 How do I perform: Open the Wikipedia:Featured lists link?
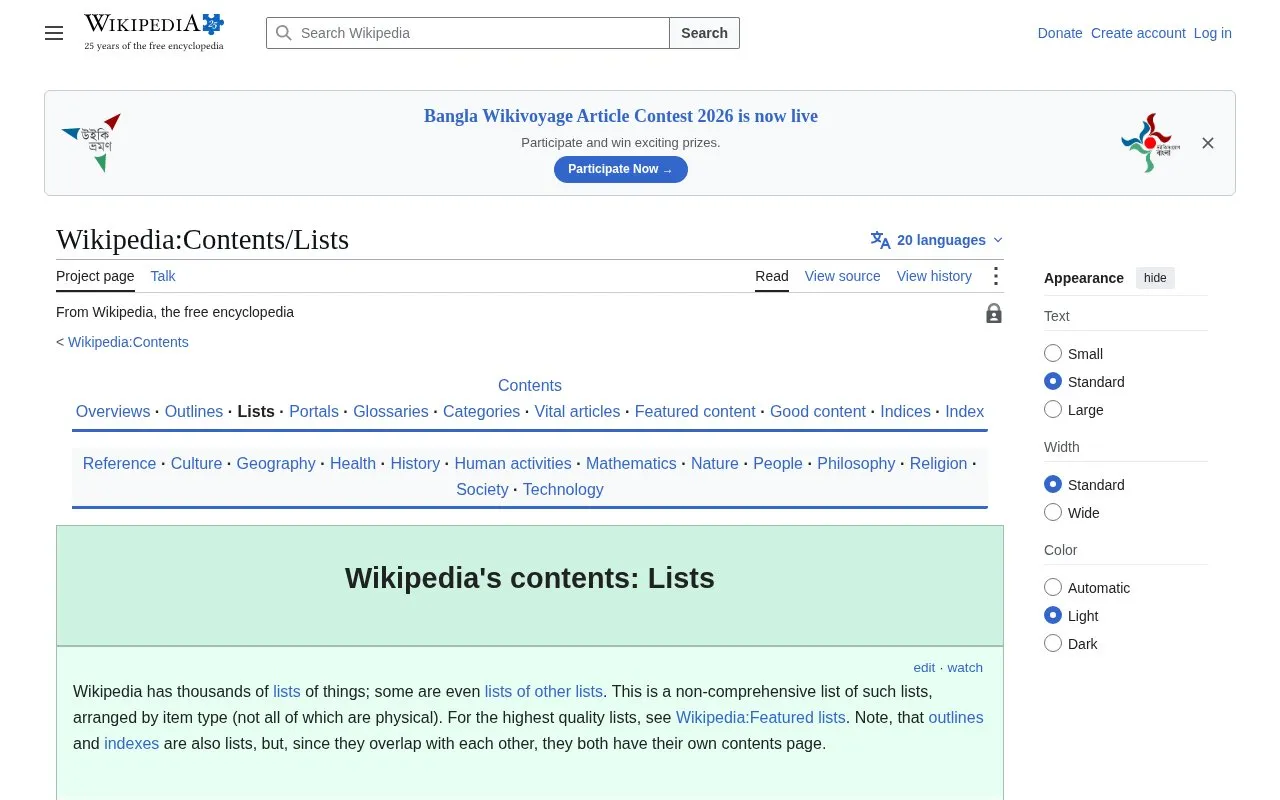[x=761, y=717]
